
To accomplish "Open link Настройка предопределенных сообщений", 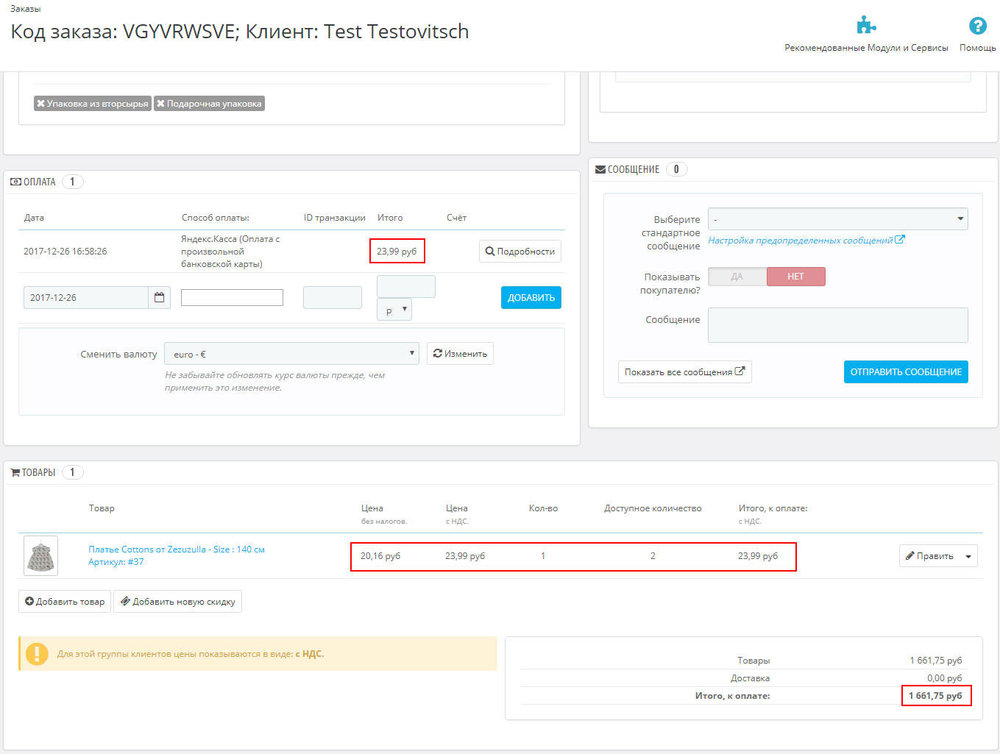I will click(806, 240).
